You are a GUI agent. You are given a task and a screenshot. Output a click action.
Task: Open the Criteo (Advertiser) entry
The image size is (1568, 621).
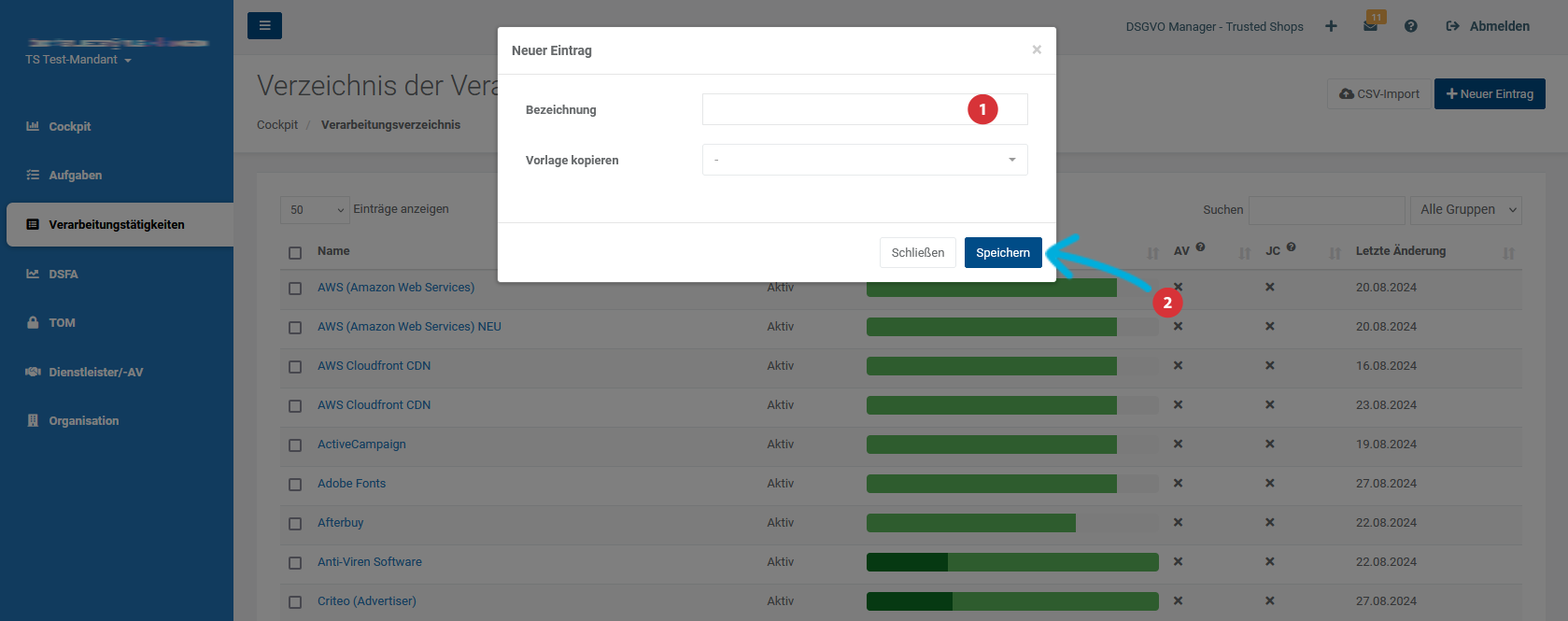click(367, 600)
